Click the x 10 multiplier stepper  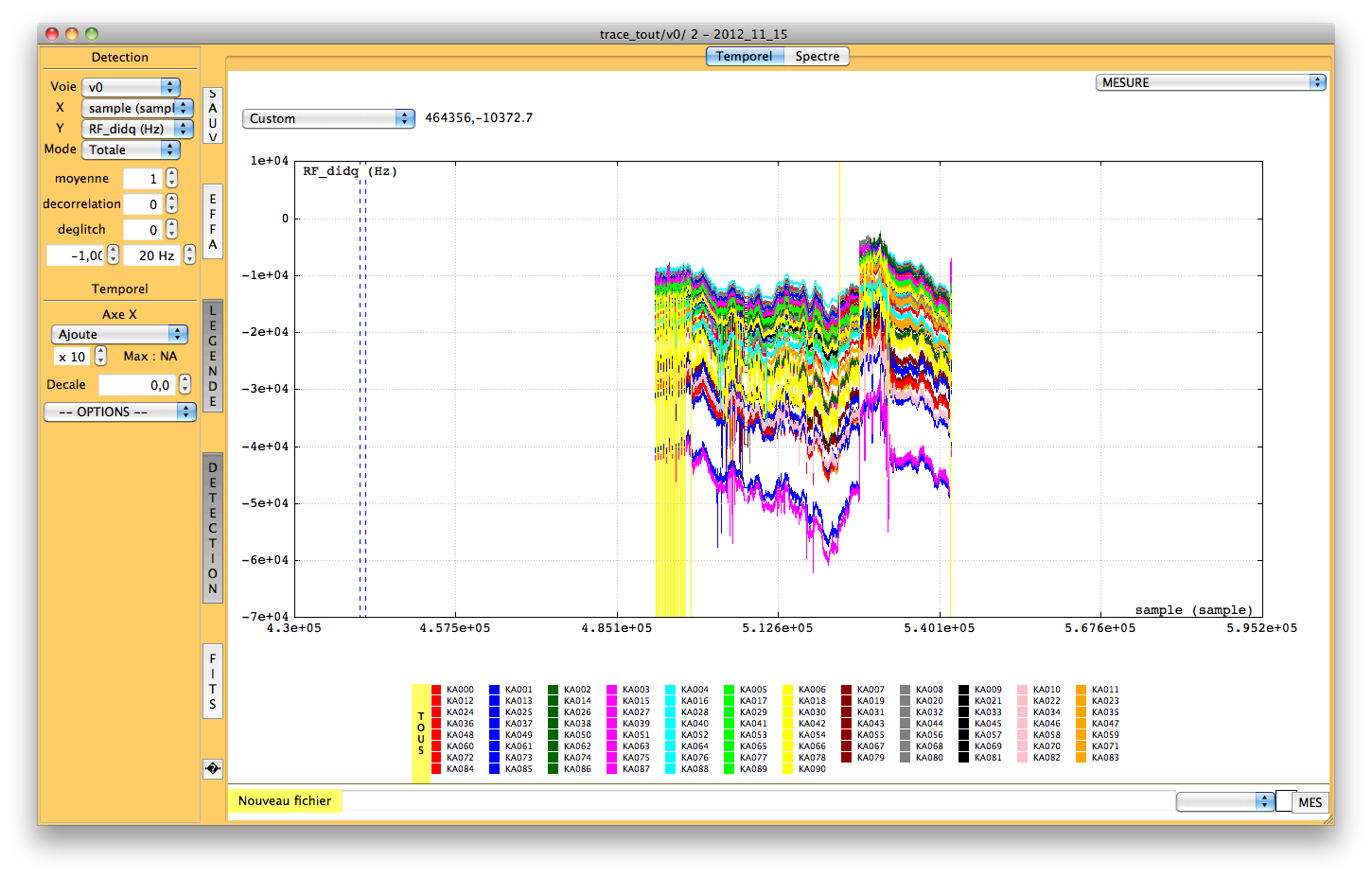tap(100, 357)
